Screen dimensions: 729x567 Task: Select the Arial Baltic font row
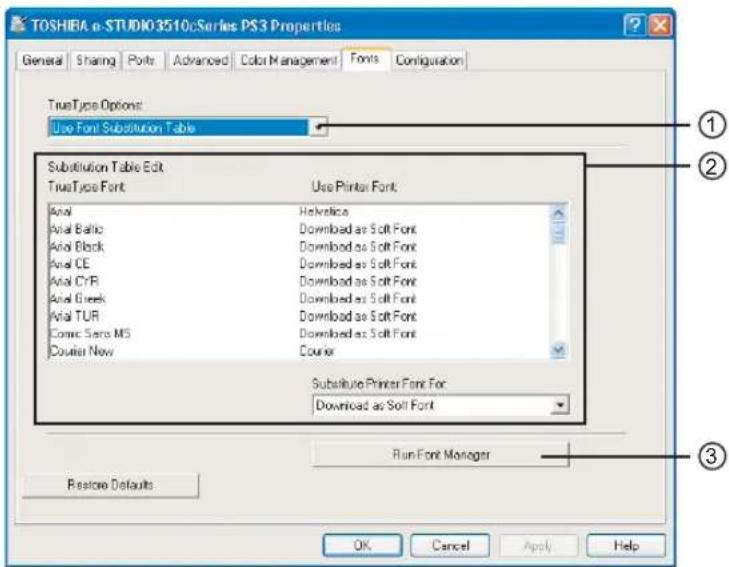[298, 229]
